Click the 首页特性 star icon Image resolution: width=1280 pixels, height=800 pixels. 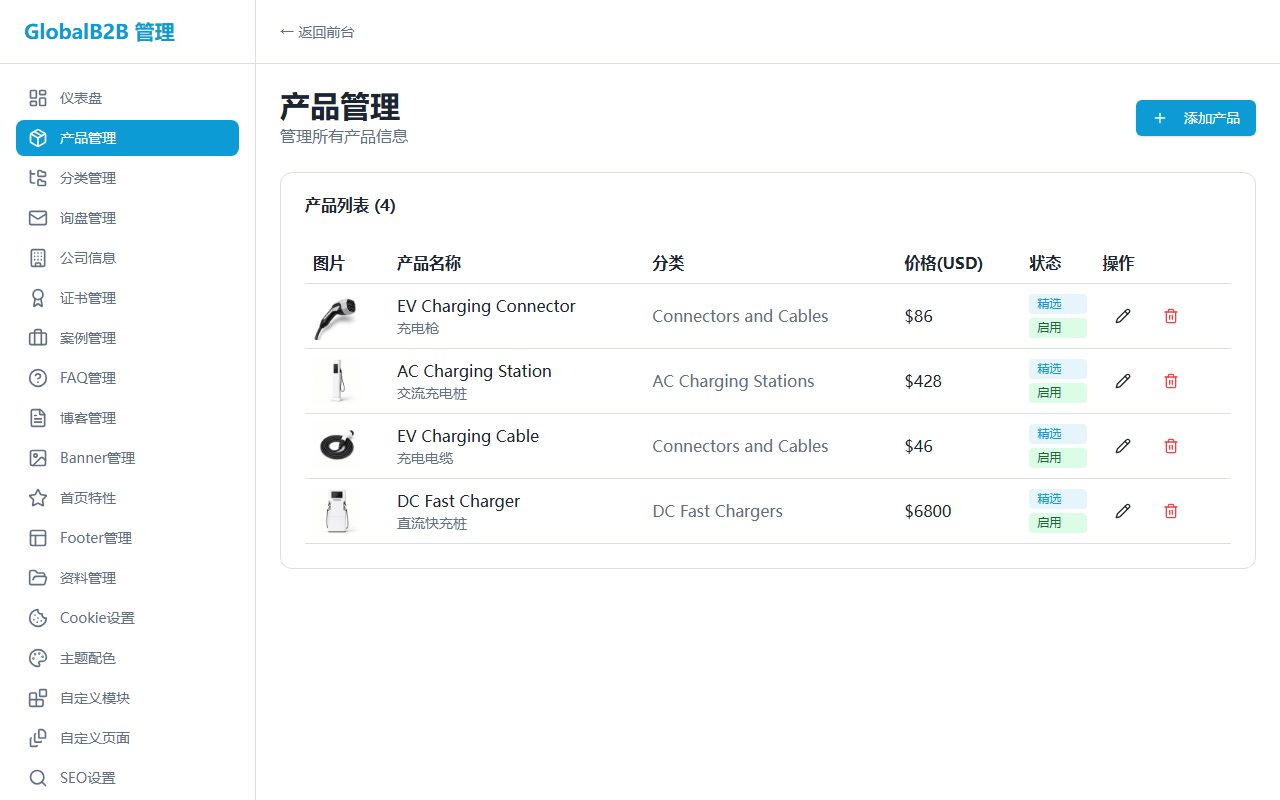coord(38,498)
